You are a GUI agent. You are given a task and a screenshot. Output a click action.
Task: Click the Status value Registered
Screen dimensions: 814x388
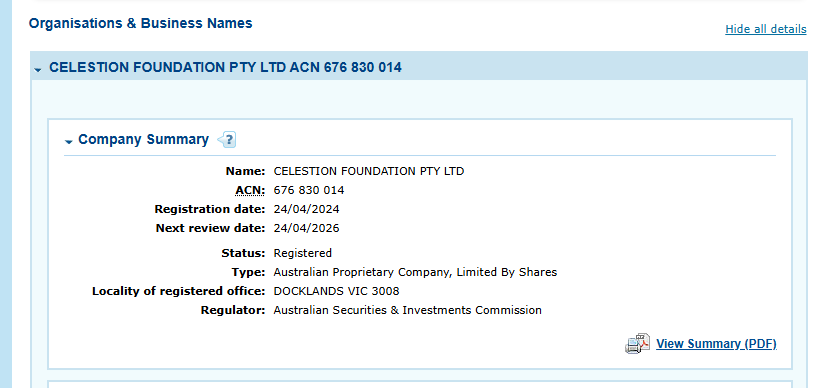(x=303, y=253)
